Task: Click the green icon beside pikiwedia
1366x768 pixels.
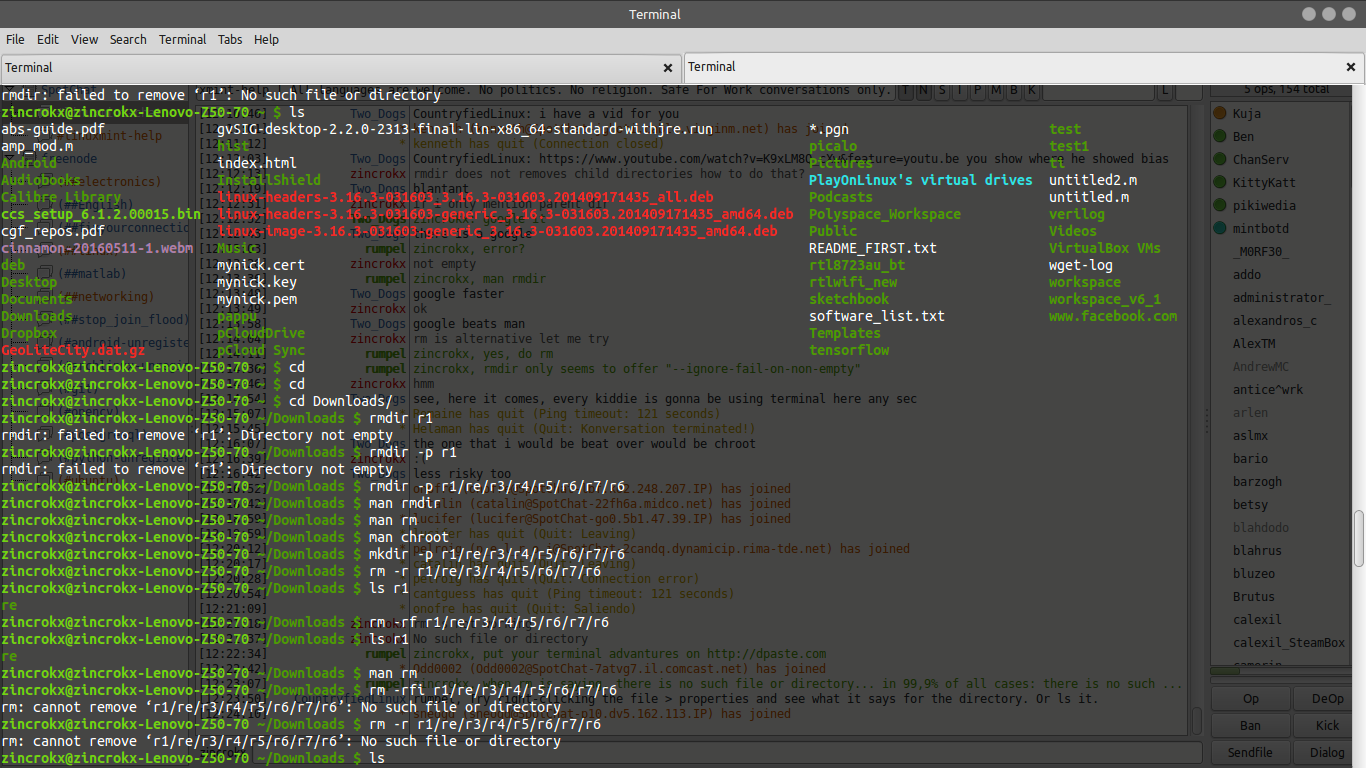Action: pos(1220,205)
